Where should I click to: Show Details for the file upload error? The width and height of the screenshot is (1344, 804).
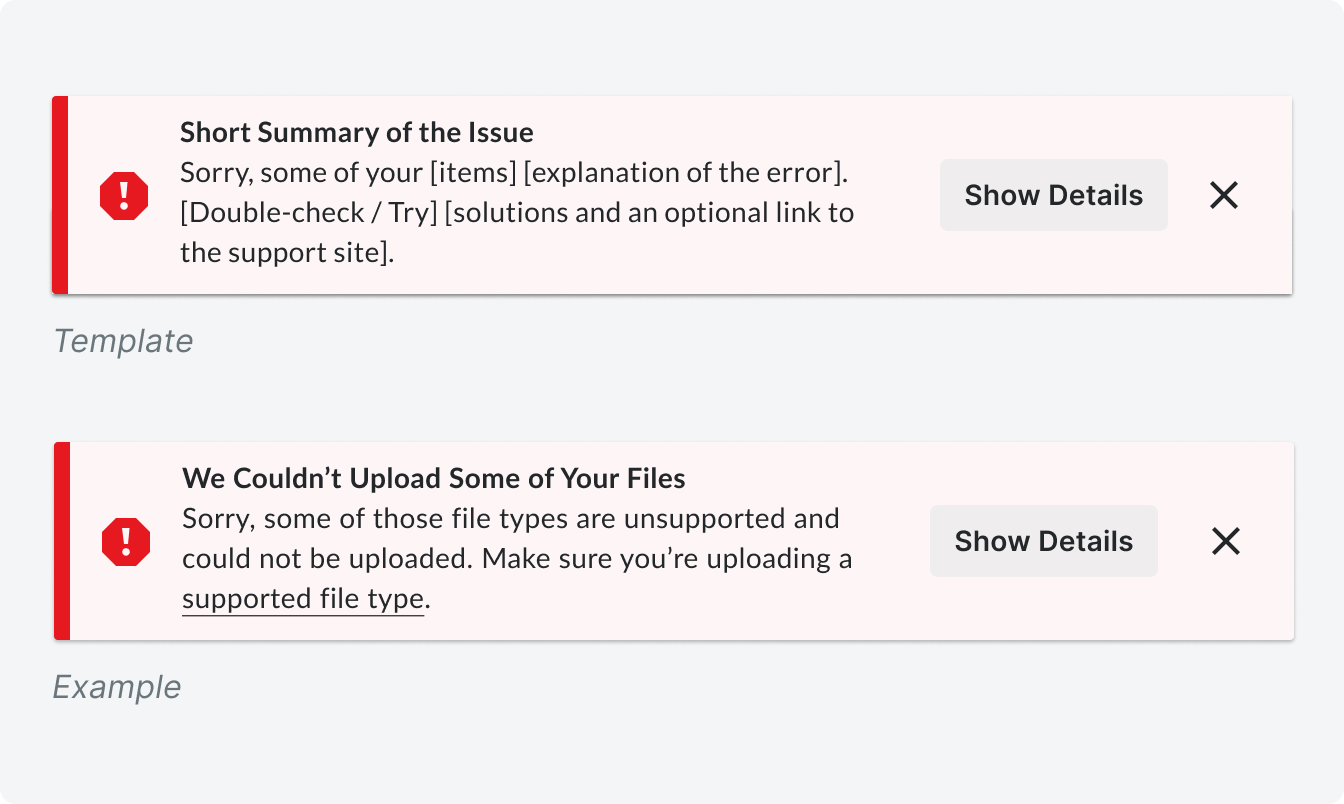(x=1044, y=541)
